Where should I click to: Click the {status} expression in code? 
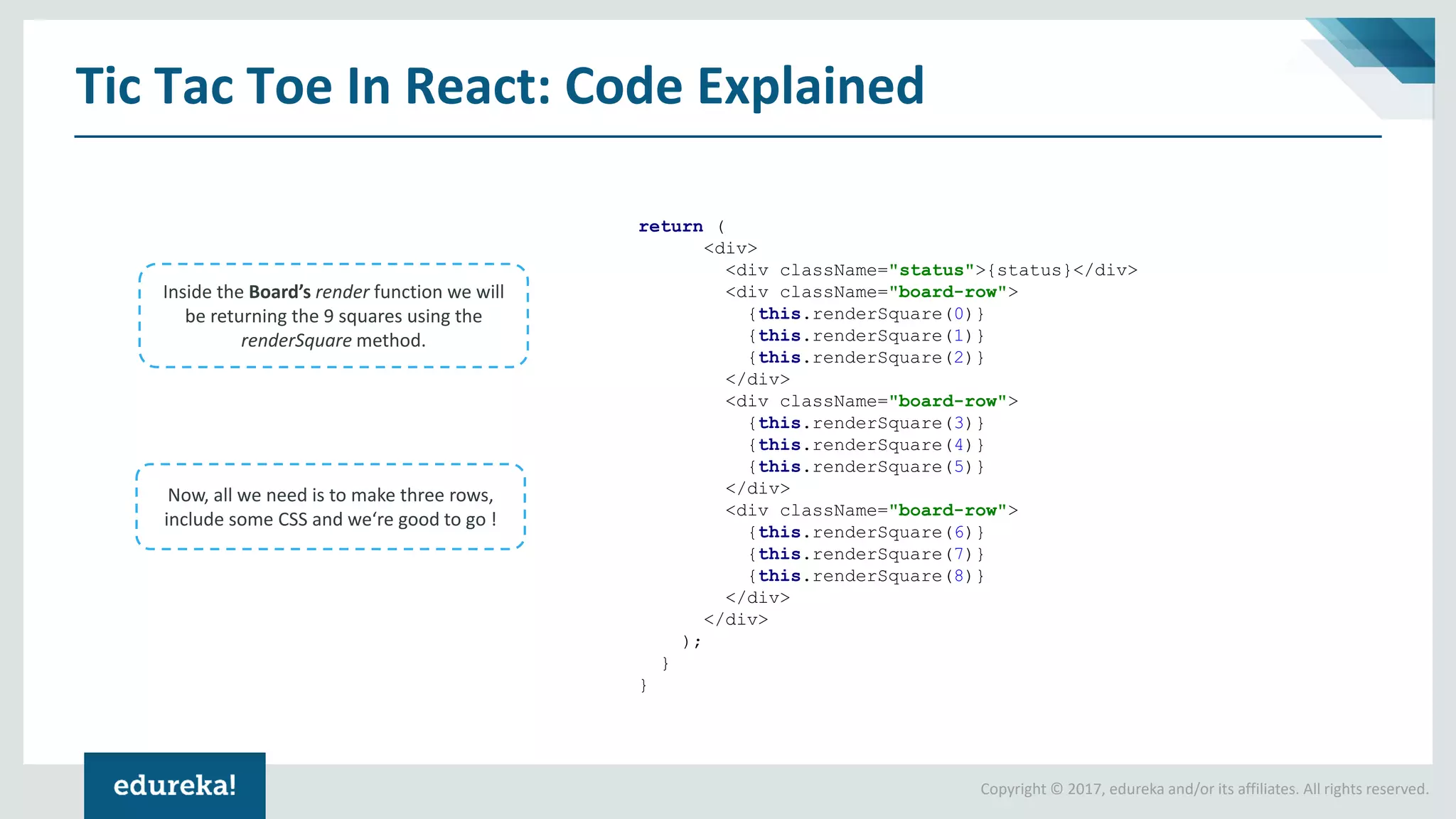point(1029,270)
